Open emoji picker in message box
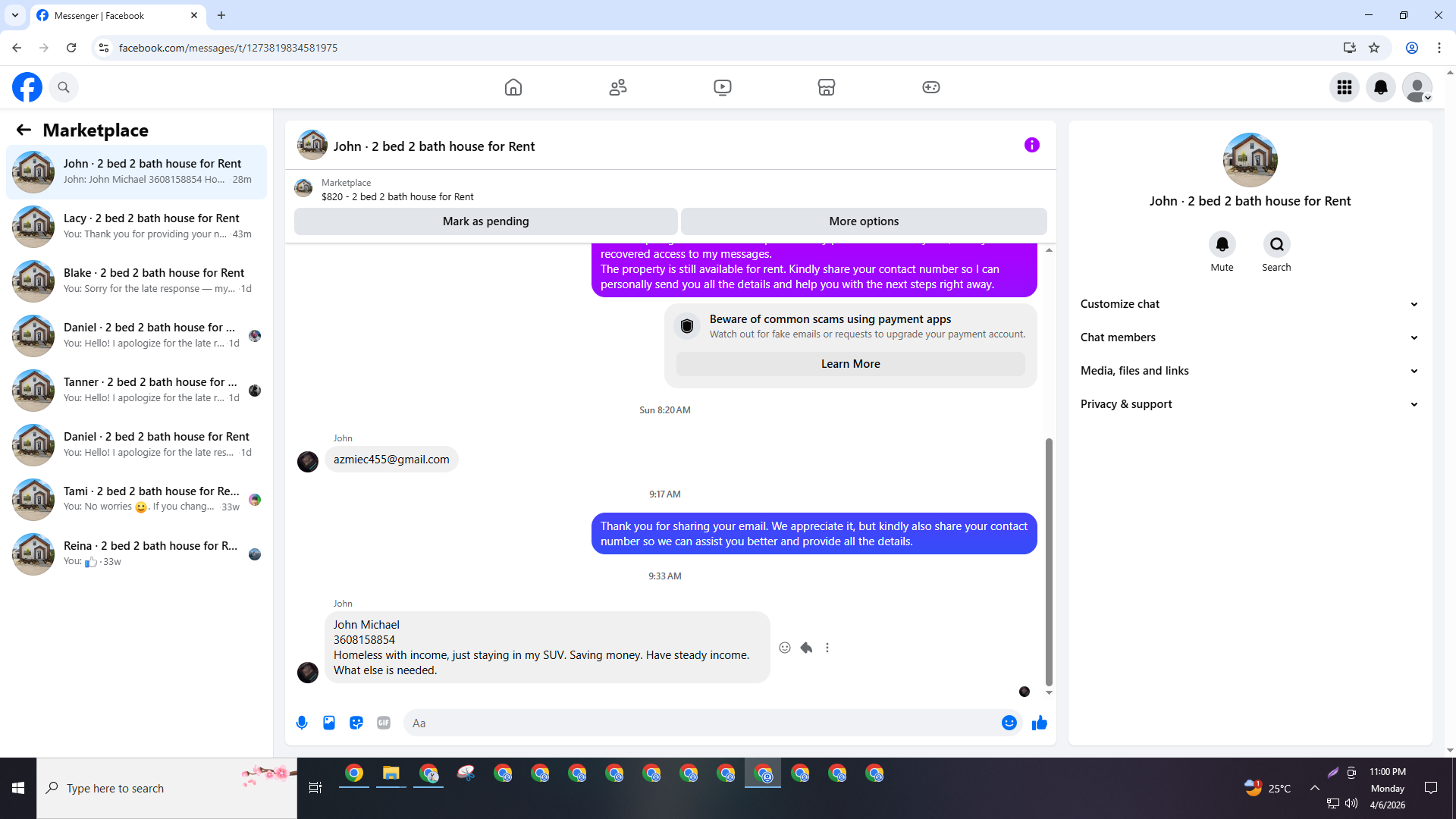The width and height of the screenshot is (1456, 819). coord(1009,723)
